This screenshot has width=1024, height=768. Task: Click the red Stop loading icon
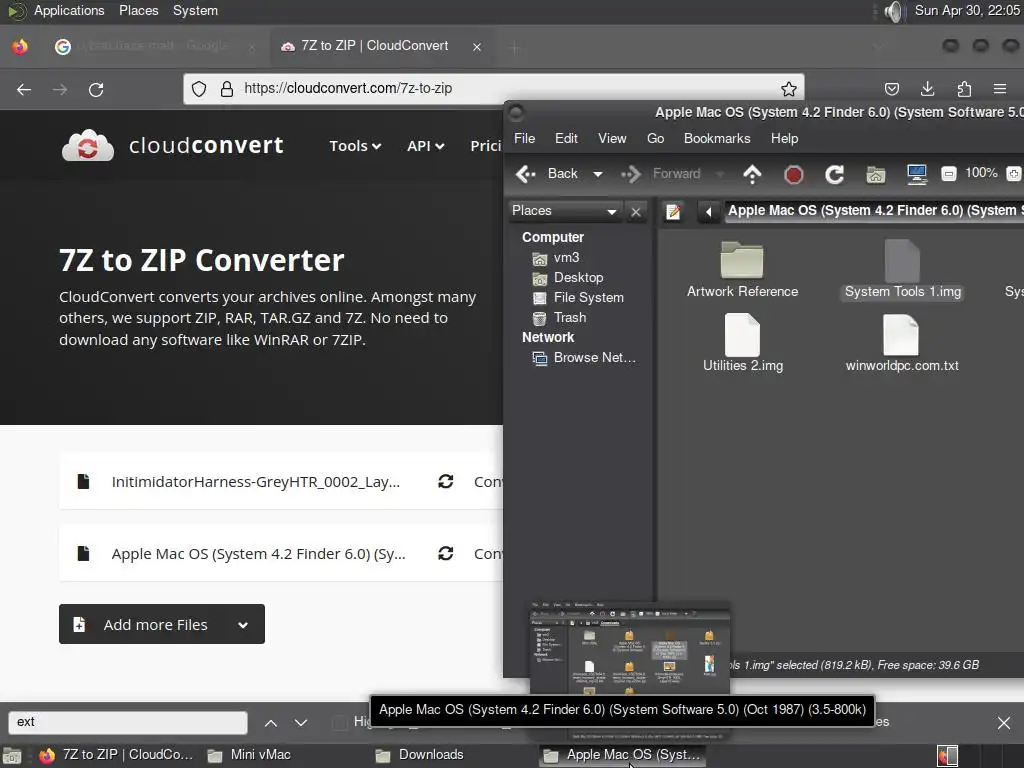coord(793,174)
